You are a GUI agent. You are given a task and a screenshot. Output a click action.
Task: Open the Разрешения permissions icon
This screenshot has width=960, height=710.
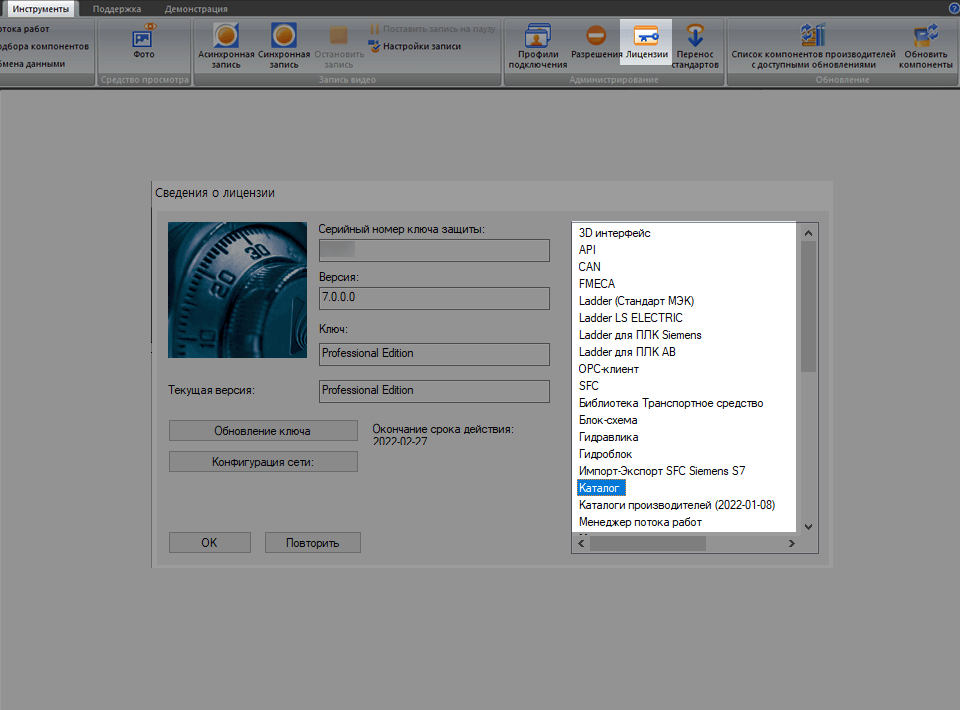point(596,37)
